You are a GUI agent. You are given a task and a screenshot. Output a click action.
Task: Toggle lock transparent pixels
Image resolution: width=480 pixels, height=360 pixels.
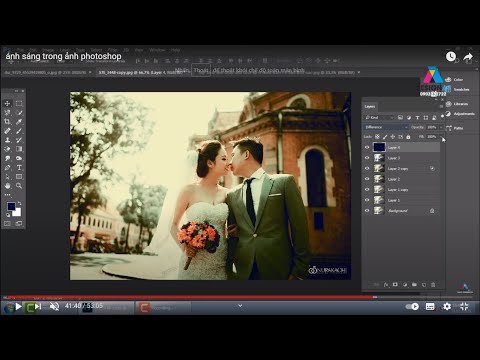(377, 137)
